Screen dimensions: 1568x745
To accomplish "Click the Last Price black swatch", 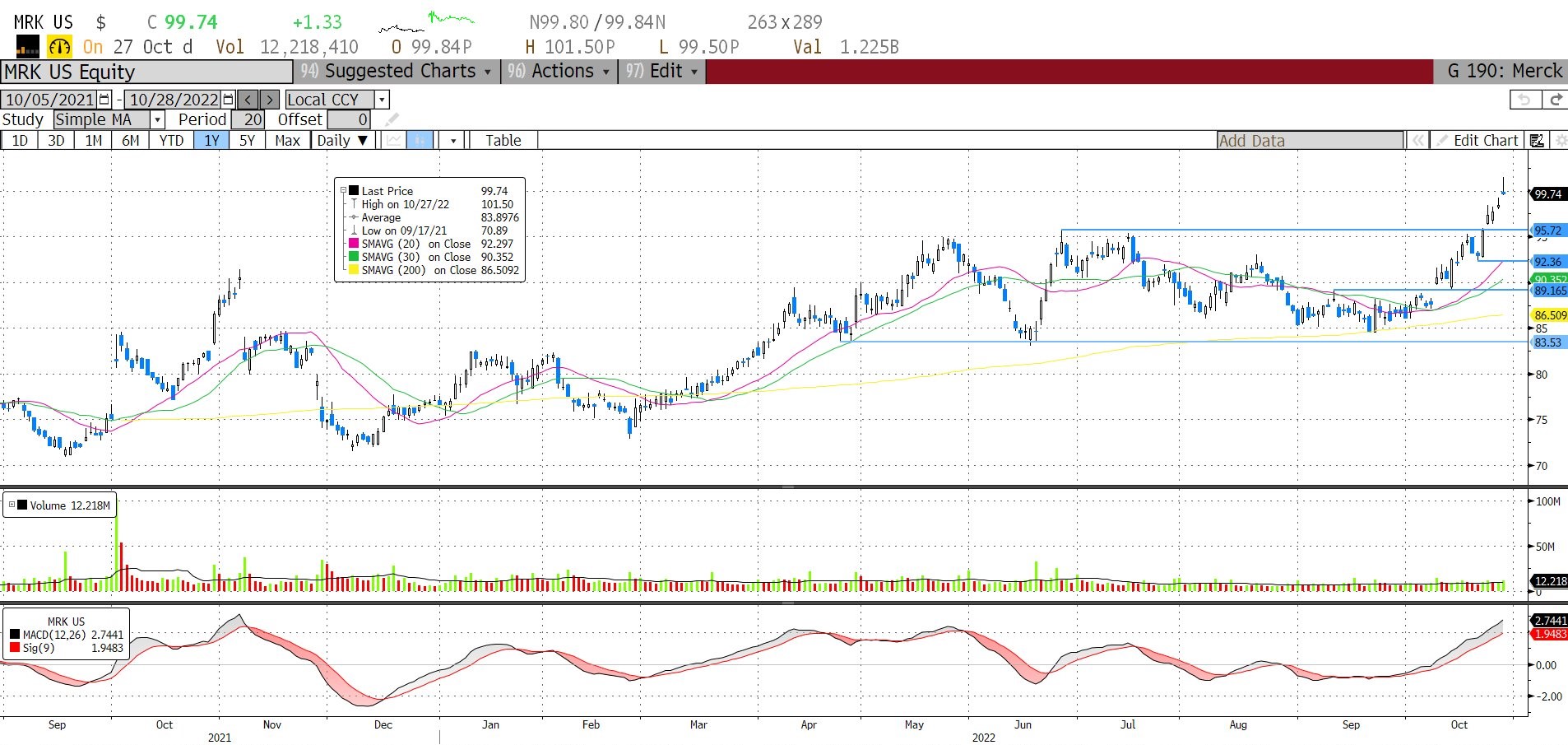I will click(x=355, y=191).
